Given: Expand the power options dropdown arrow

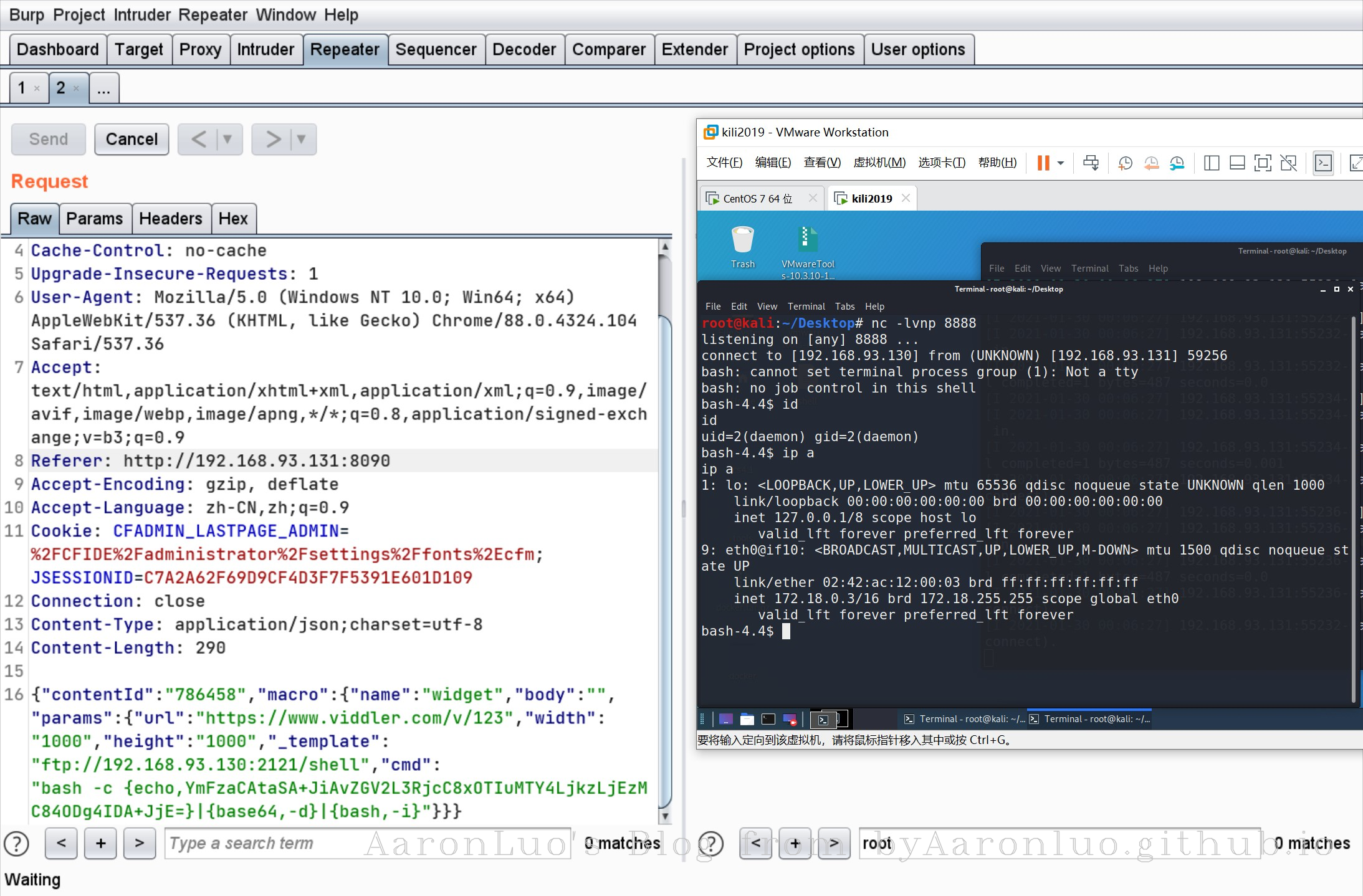Looking at the screenshot, I should [x=1061, y=163].
